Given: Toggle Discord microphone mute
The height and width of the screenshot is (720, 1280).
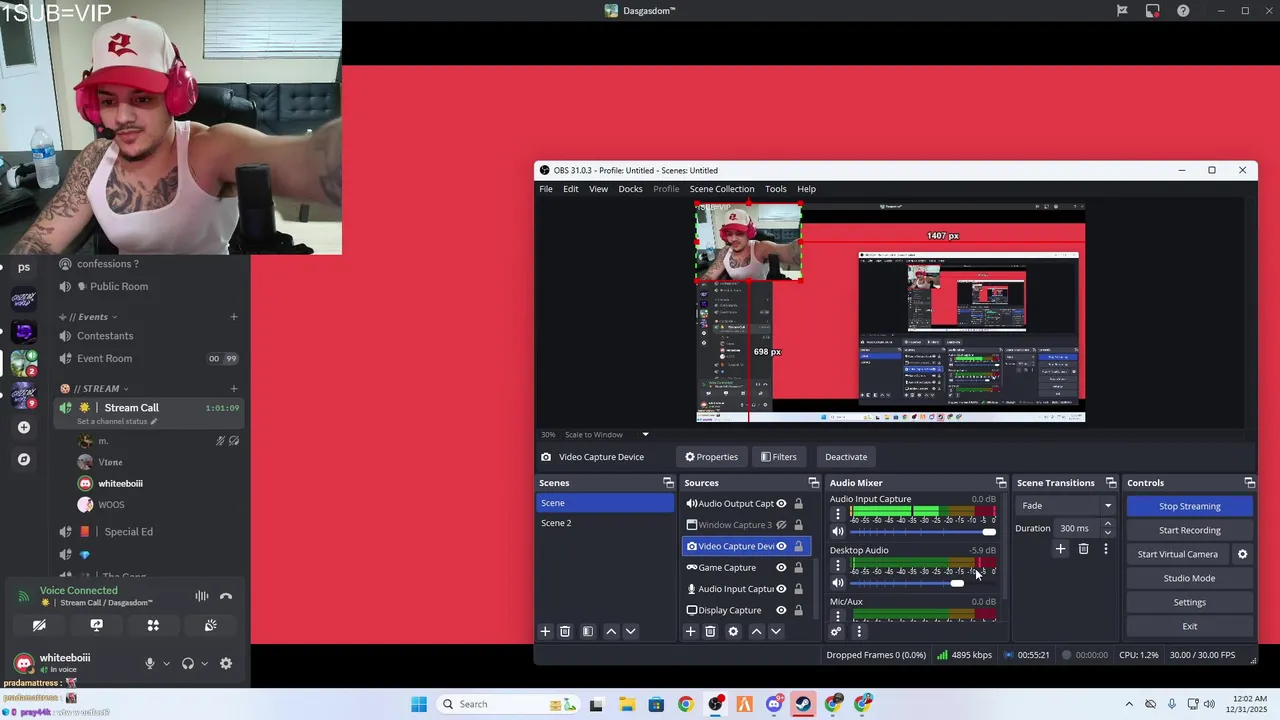Looking at the screenshot, I should pyautogui.click(x=150, y=663).
